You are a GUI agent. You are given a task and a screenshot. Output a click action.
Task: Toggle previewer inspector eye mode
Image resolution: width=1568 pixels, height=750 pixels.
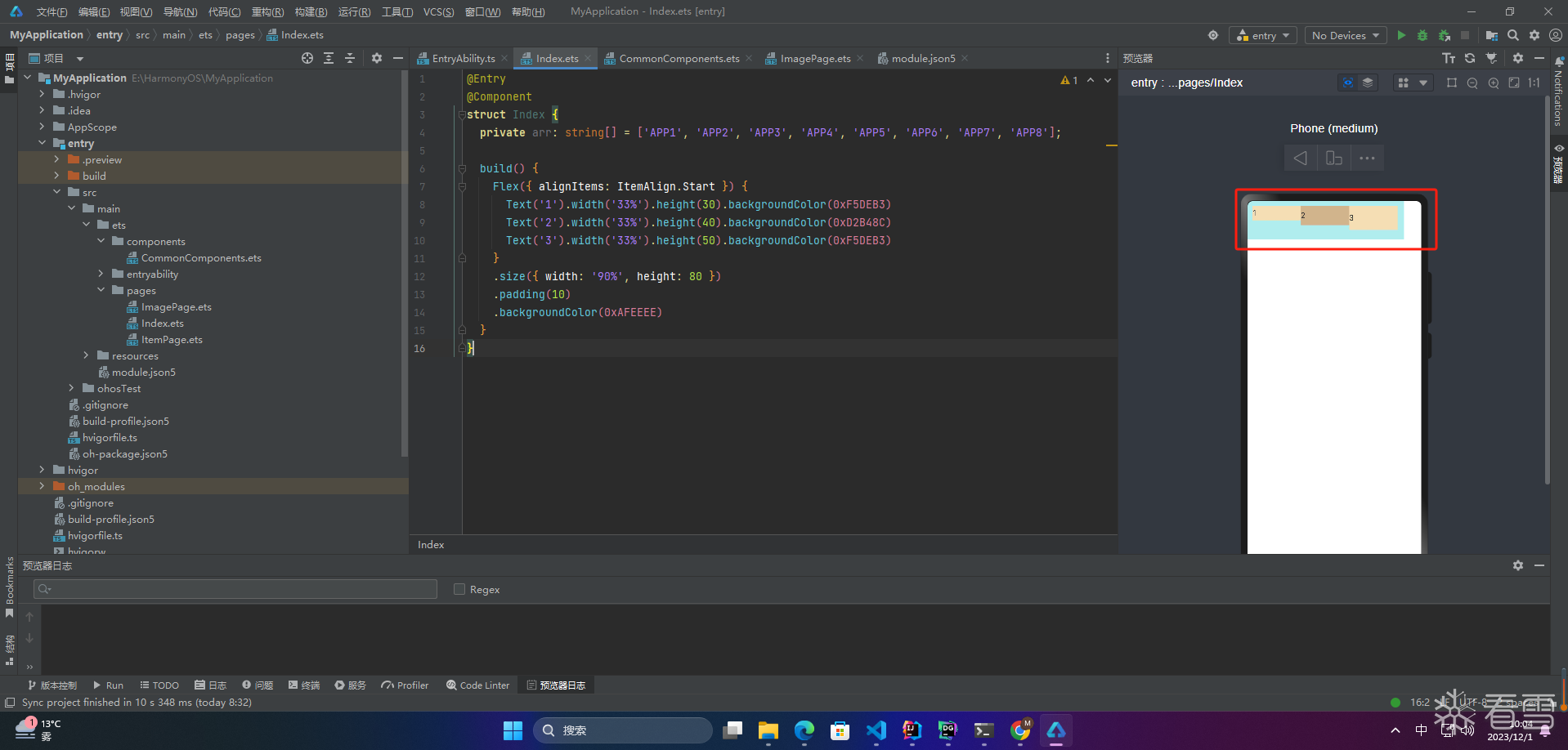[x=1347, y=83]
